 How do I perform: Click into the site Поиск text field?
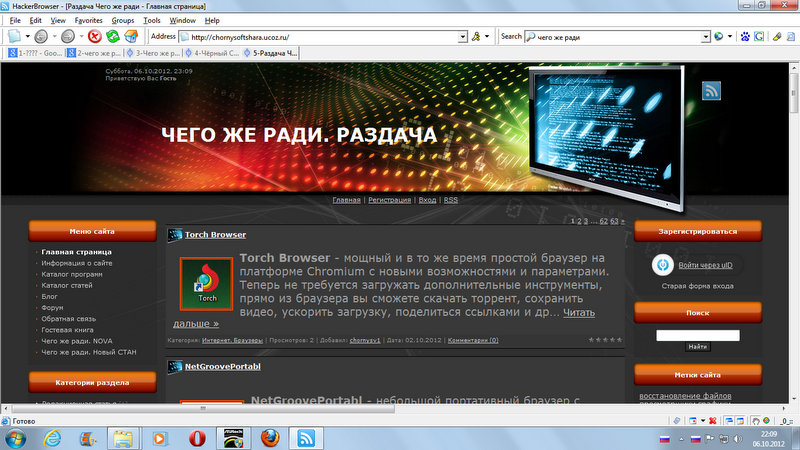pyautogui.click(x=697, y=335)
